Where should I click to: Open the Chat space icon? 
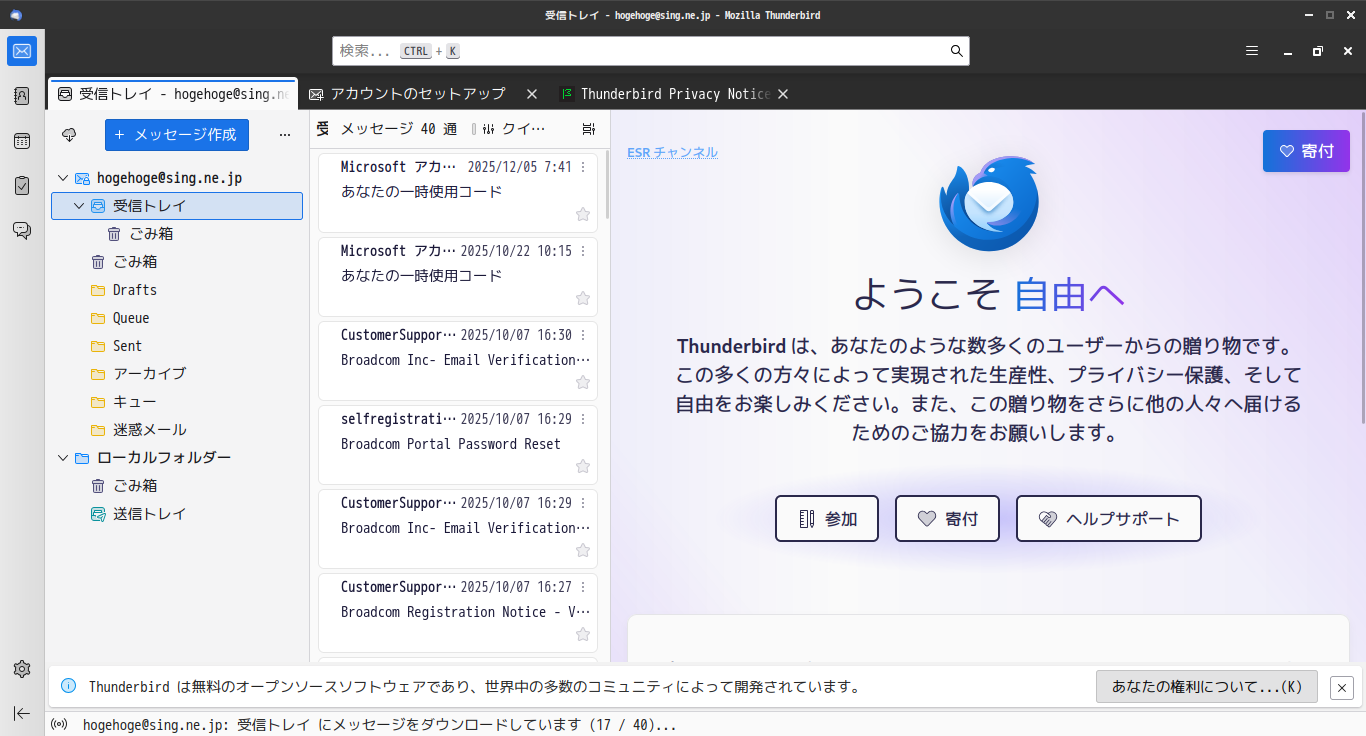point(22,230)
